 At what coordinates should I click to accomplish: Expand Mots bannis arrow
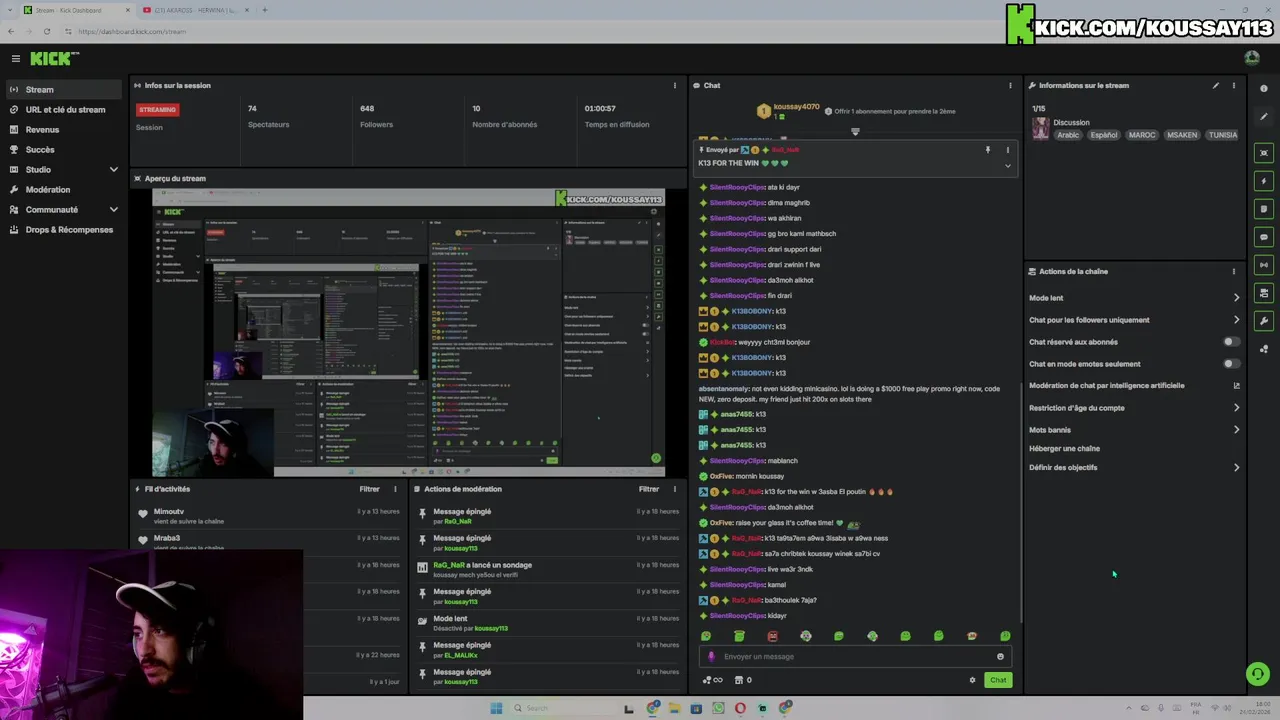(1236, 430)
